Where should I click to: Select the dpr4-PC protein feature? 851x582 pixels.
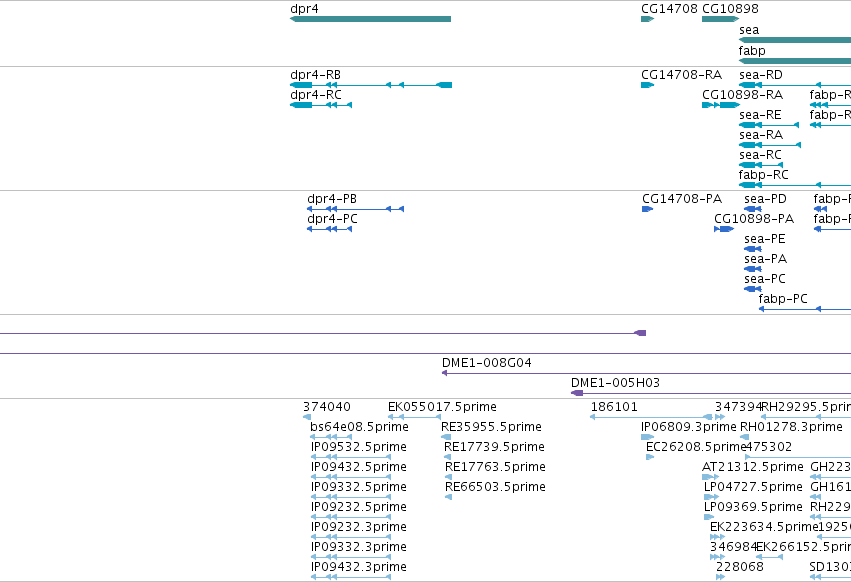tap(329, 229)
